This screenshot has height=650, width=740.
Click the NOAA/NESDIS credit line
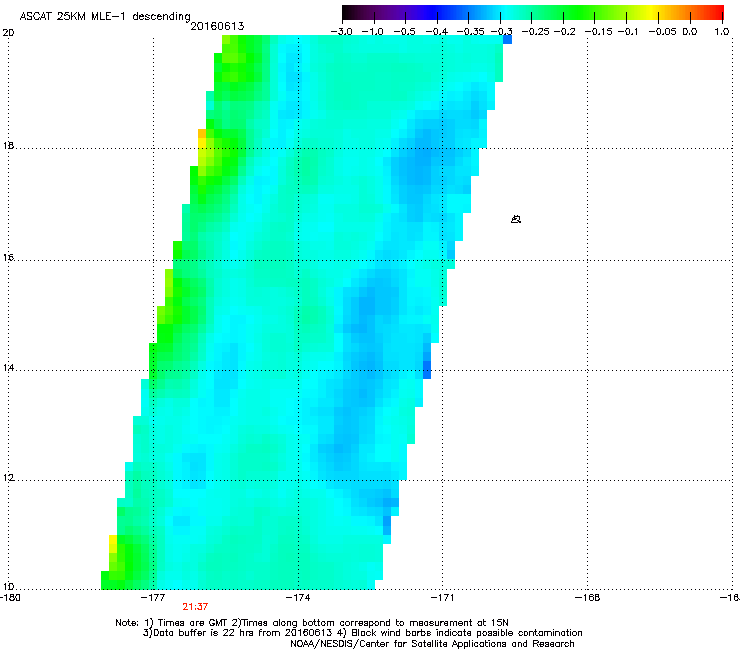click(432, 644)
